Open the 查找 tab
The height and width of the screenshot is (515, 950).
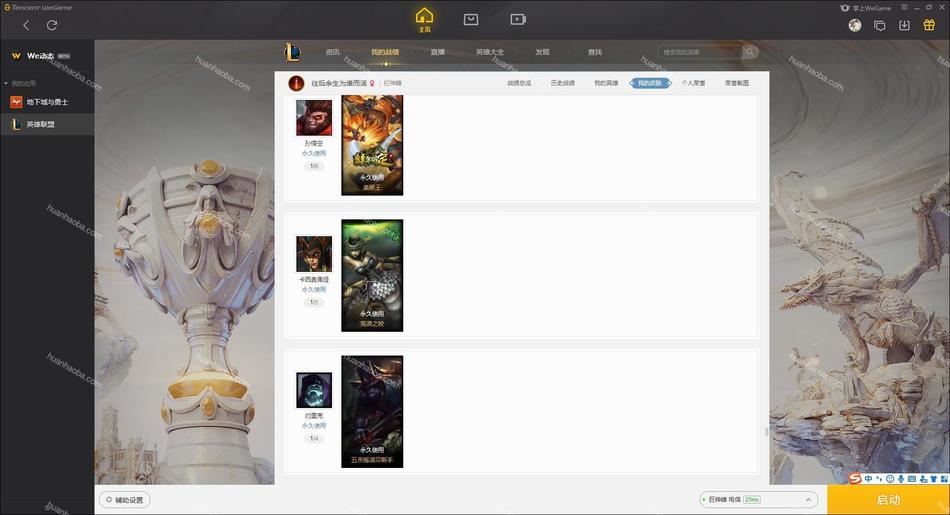click(595, 52)
